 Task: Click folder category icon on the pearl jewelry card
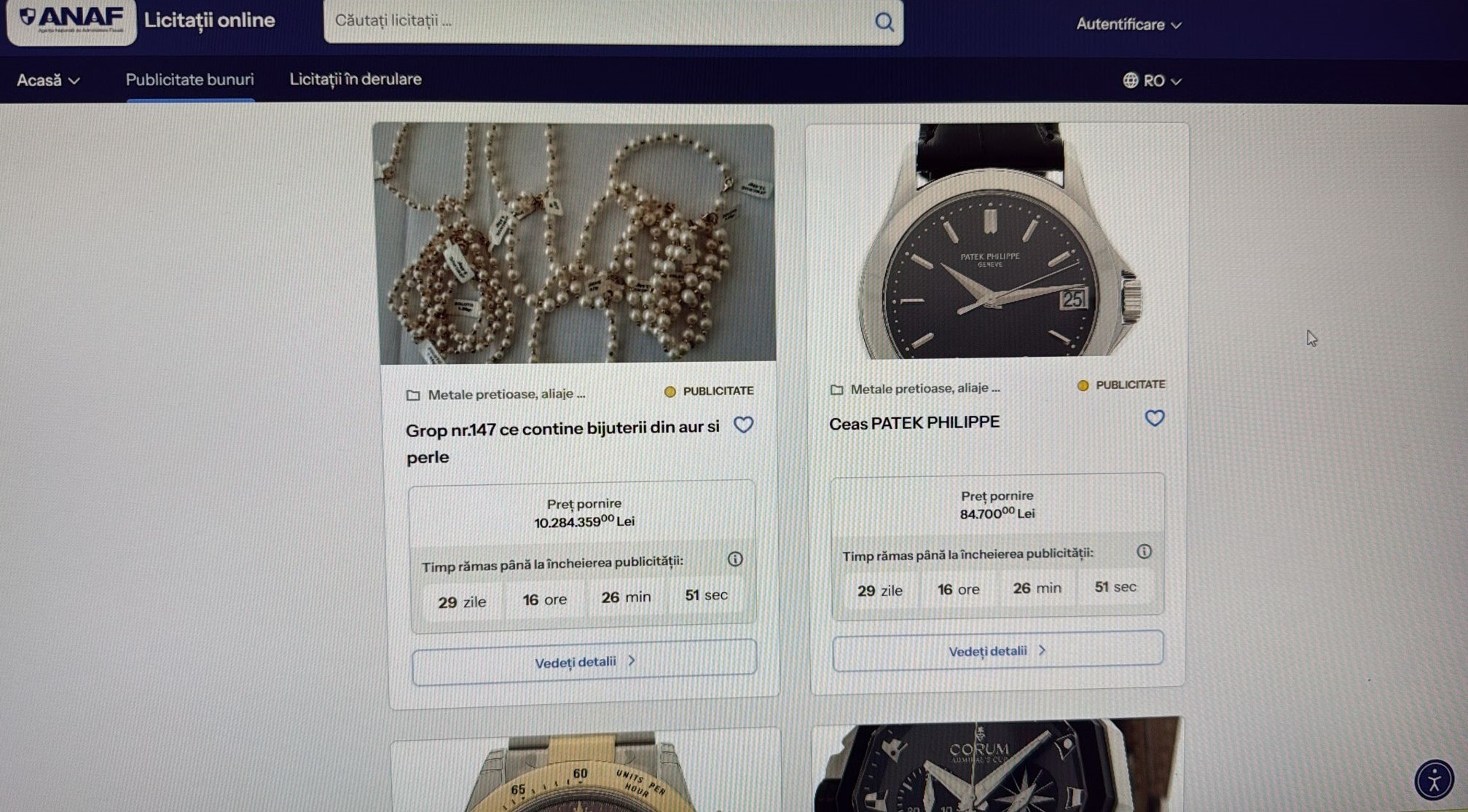click(x=413, y=395)
